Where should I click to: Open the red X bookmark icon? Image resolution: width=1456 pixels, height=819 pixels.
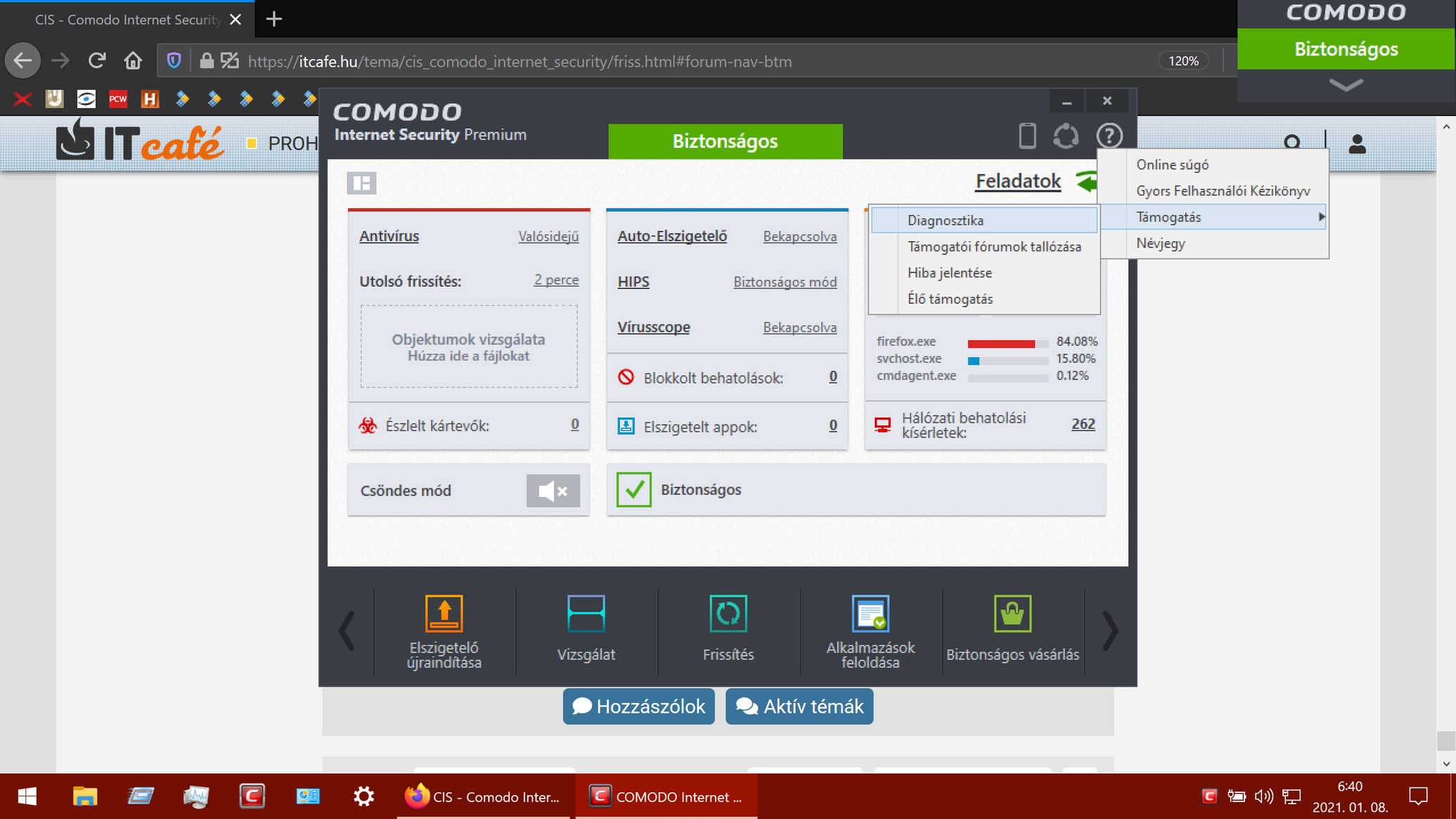(22, 98)
